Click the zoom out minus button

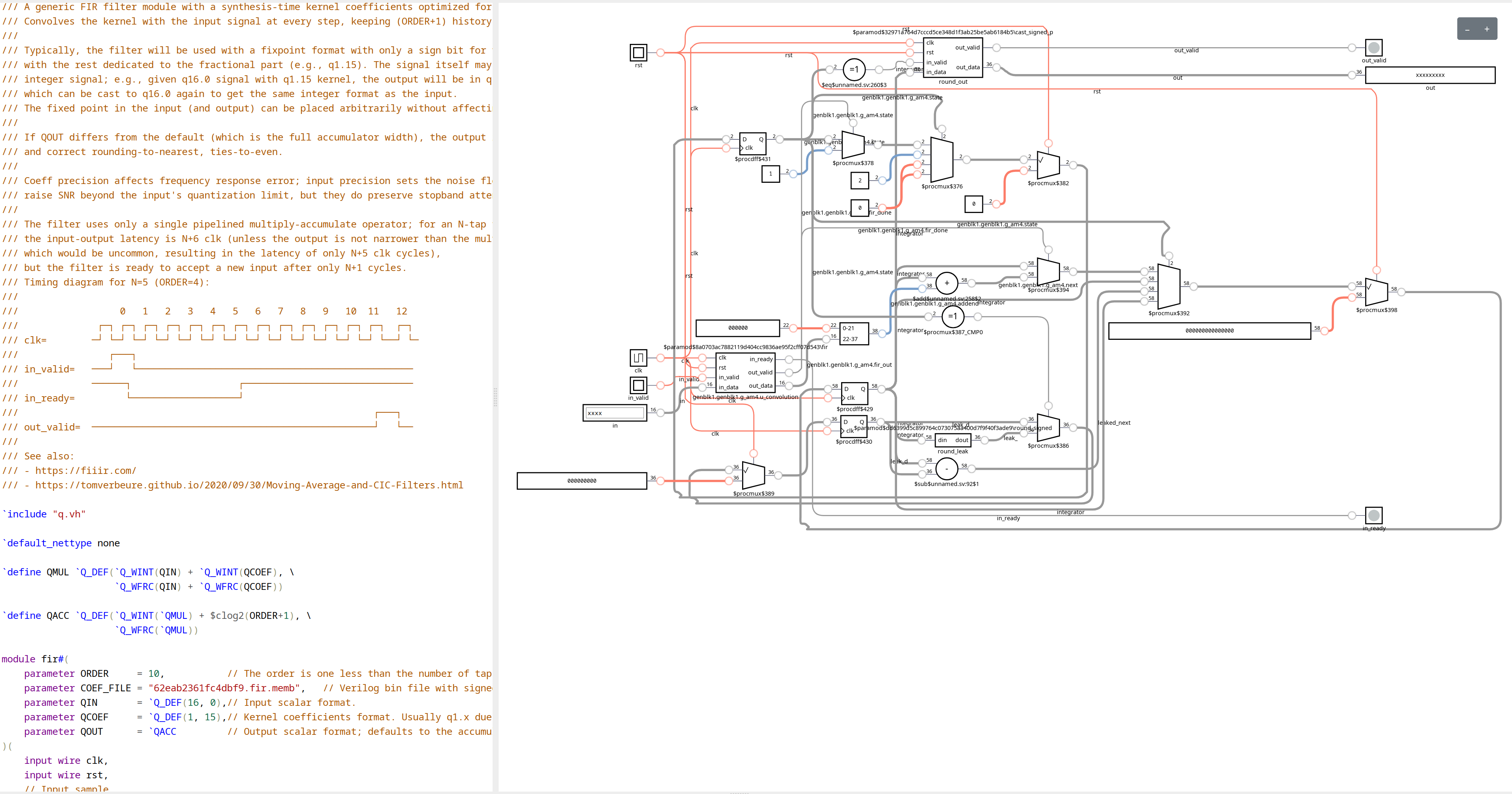[1467, 29]
